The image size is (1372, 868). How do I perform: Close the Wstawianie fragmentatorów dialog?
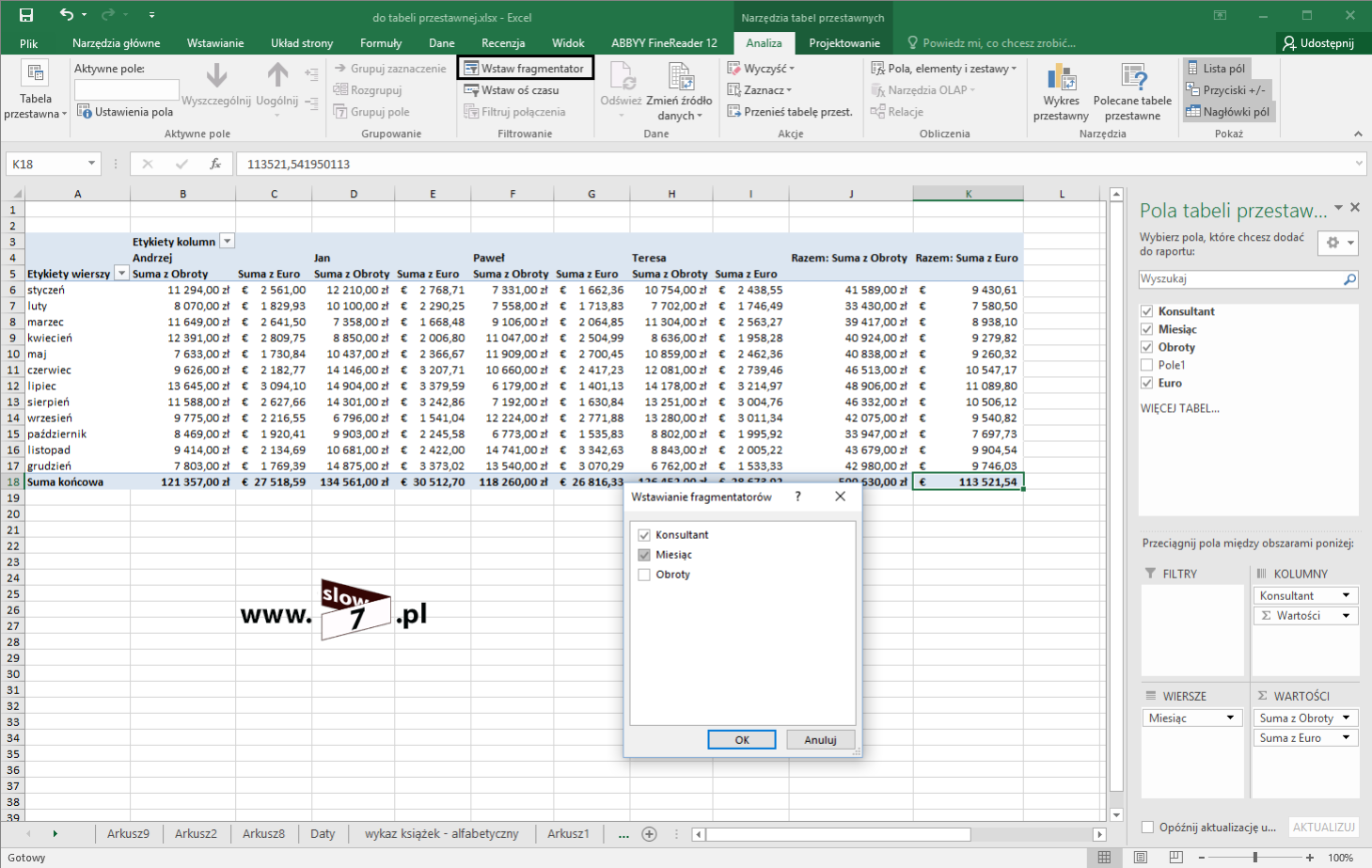point(841,497)
